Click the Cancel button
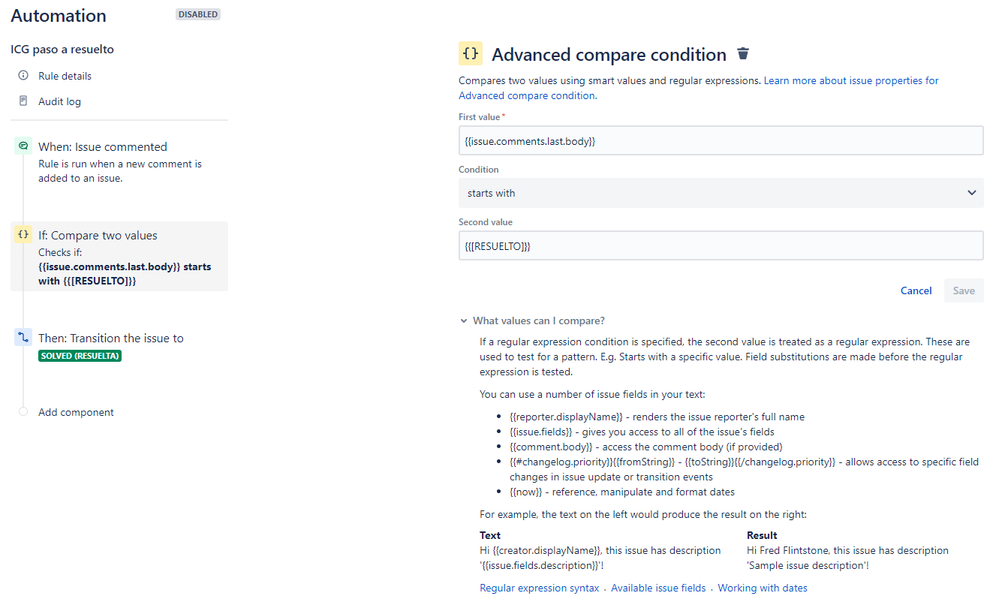The height and width of the screenshot is (608, 999). tap(916, 291)
